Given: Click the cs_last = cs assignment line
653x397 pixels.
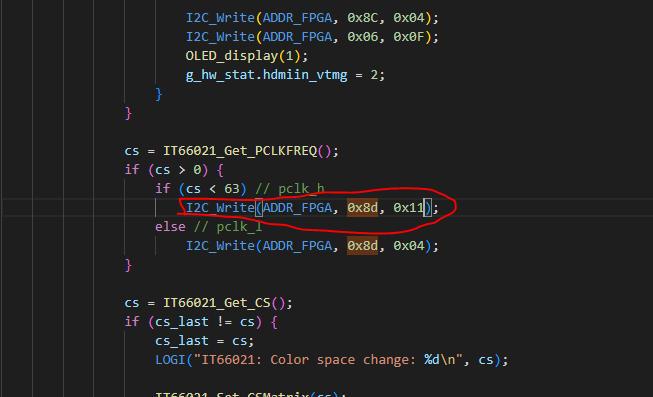Looking at the screenshot, I should tap(204, 341).
